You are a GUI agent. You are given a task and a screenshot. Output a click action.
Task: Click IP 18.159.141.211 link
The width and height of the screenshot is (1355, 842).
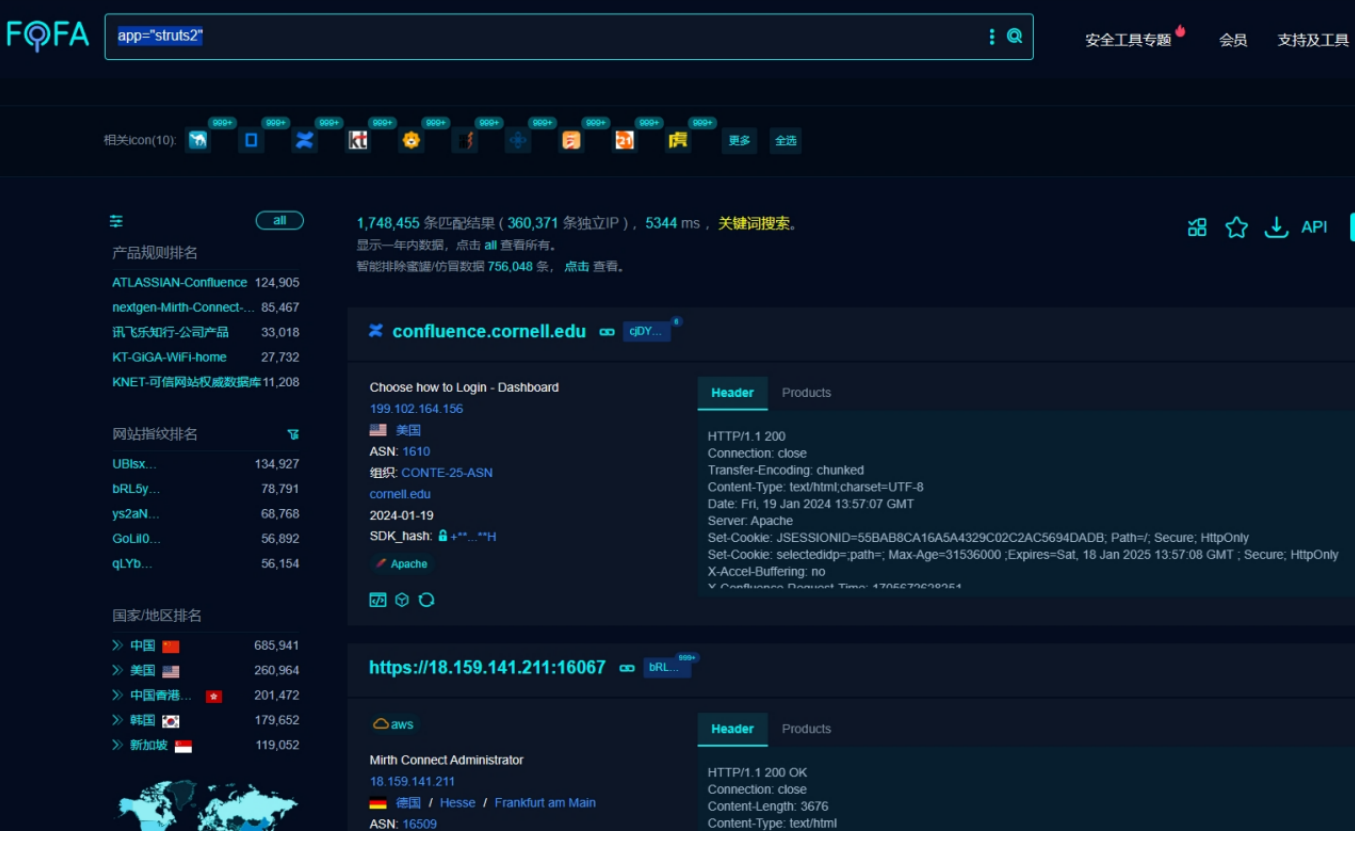[x=412, y=782]
